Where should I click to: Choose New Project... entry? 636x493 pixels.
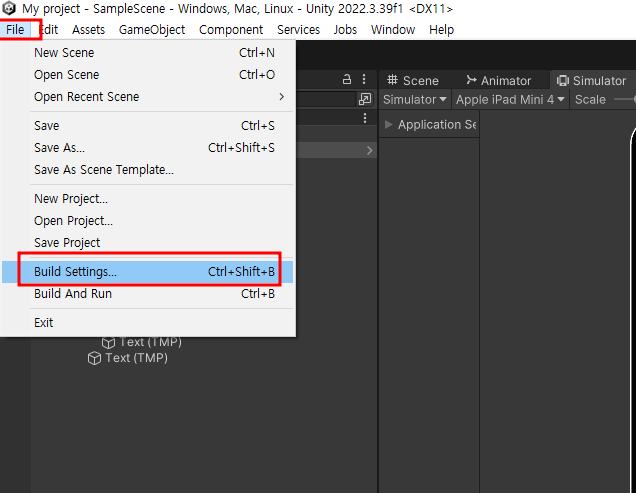tap(148, 199)
